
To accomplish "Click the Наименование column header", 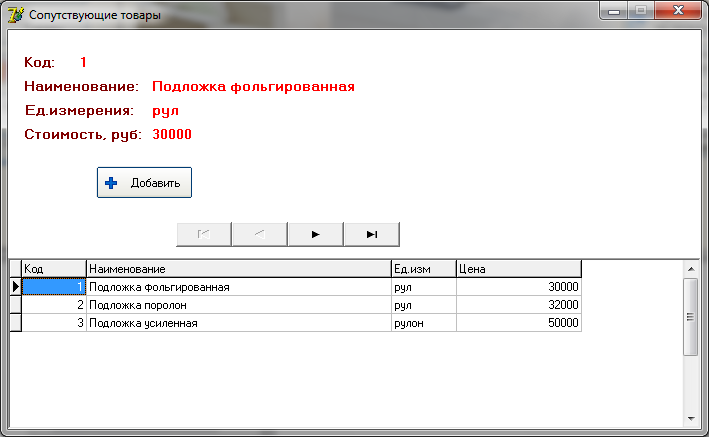I will pos(239,269).
